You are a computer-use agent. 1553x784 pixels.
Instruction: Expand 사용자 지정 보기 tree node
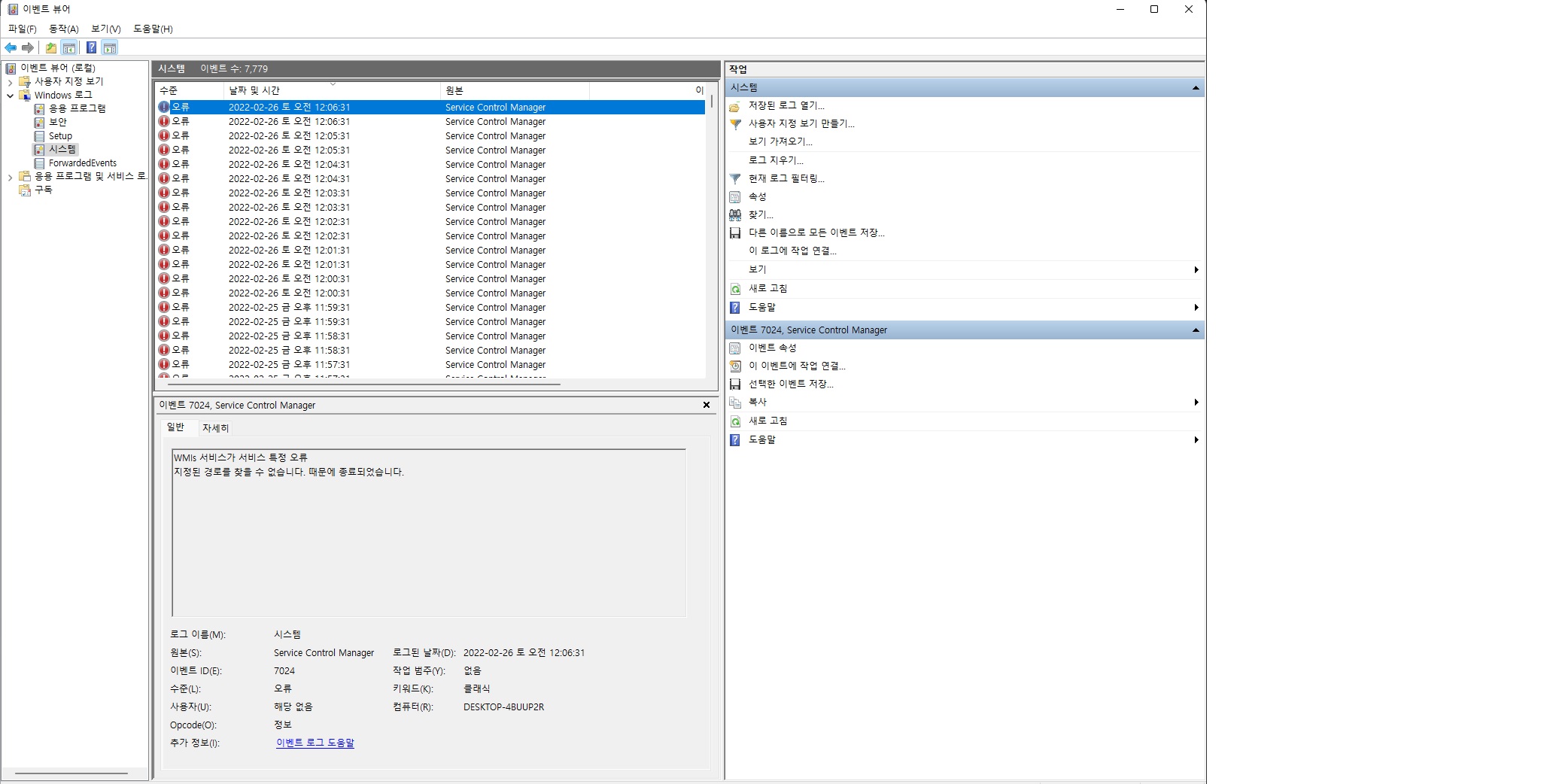pyautogui.click(x=10, y=82)
